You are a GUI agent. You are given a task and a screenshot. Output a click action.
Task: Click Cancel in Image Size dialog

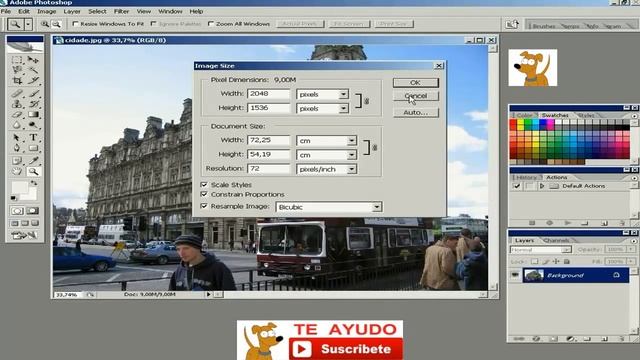click(416, 96)
